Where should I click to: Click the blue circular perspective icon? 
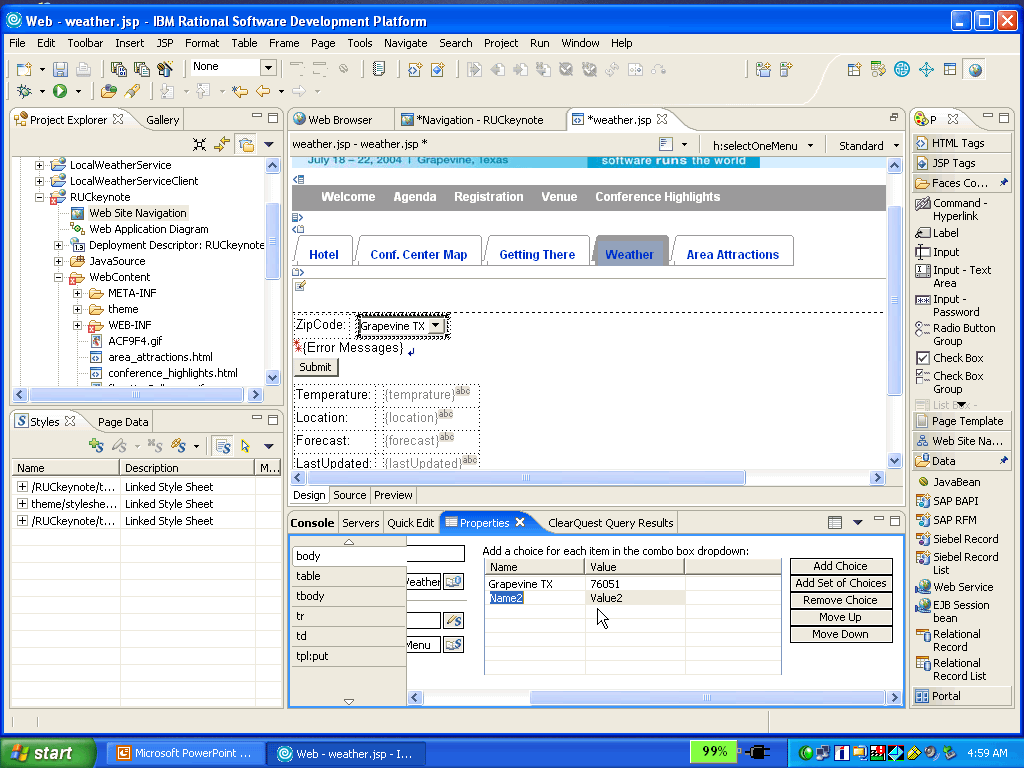(x=902, y=69)
